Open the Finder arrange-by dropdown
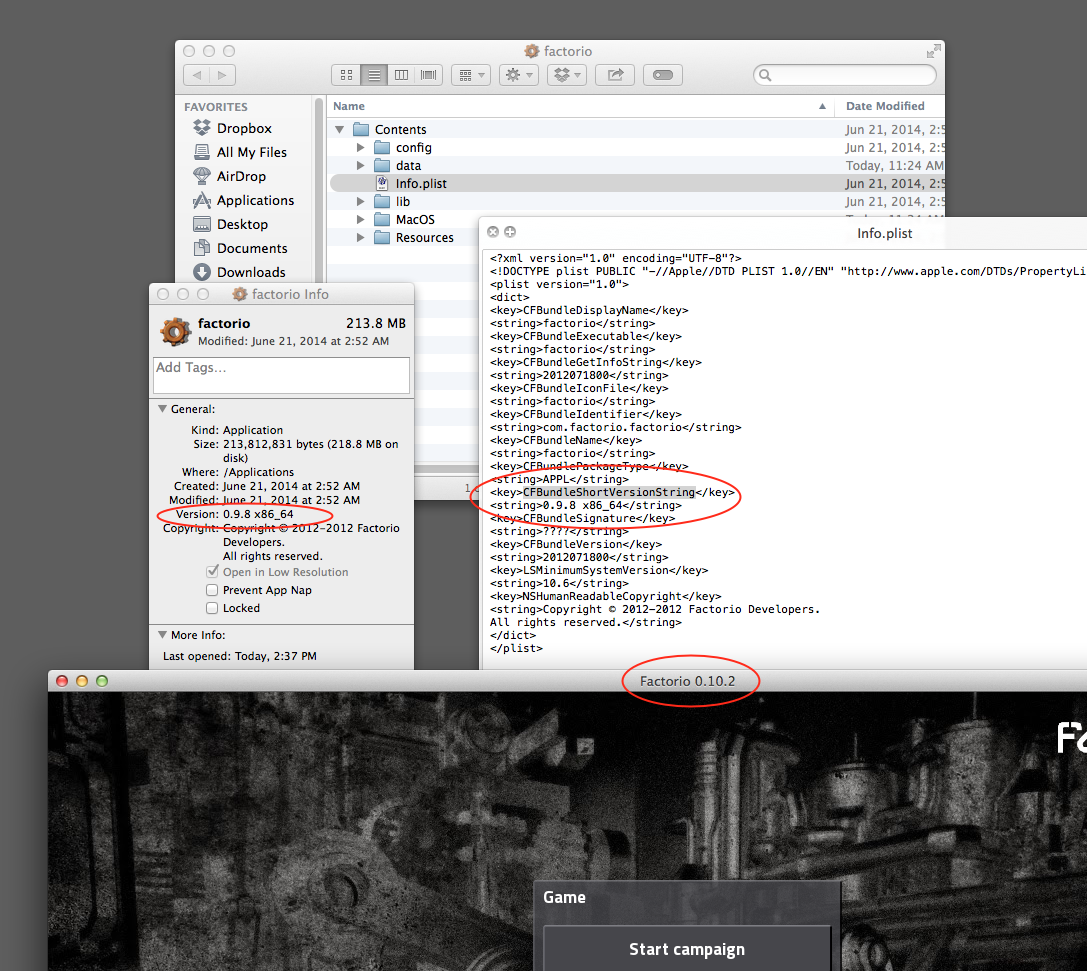1087x971 pixels. pos(471,75)
